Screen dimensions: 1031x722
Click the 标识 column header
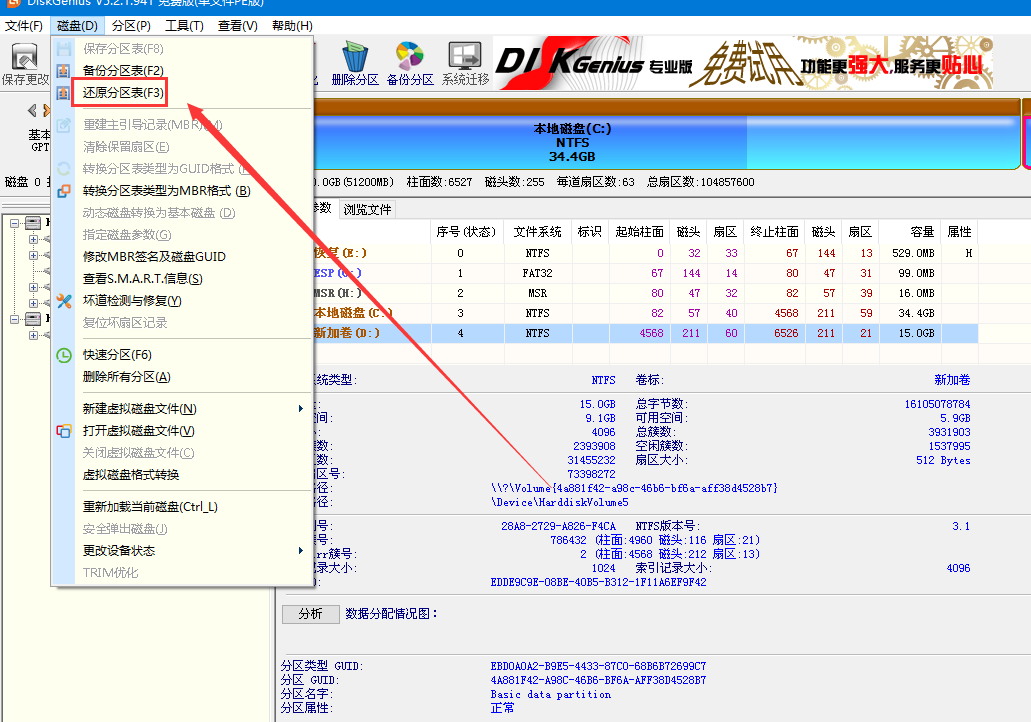pos(590,231)
